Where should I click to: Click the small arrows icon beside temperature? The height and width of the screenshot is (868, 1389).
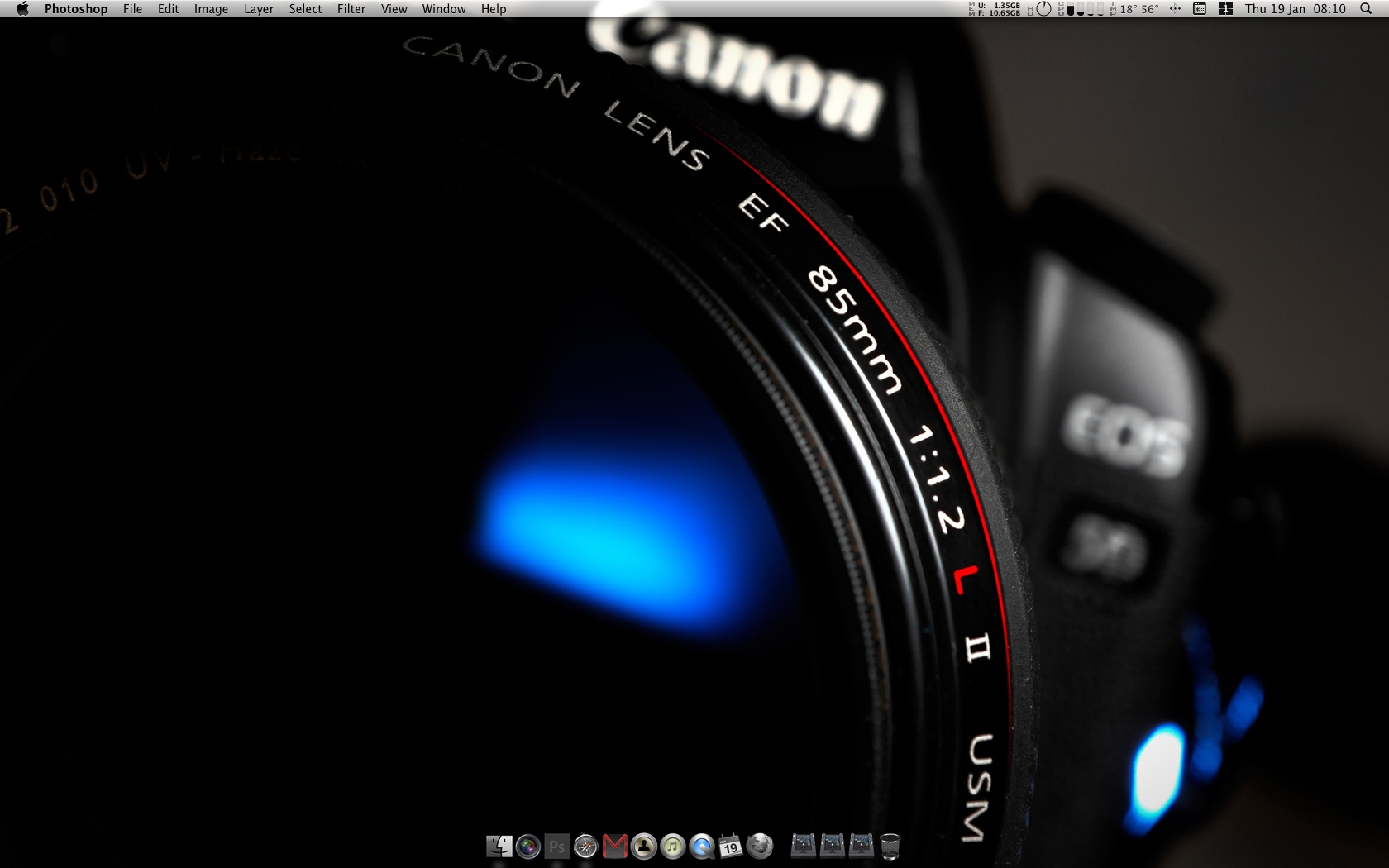tap(1175, 8)
